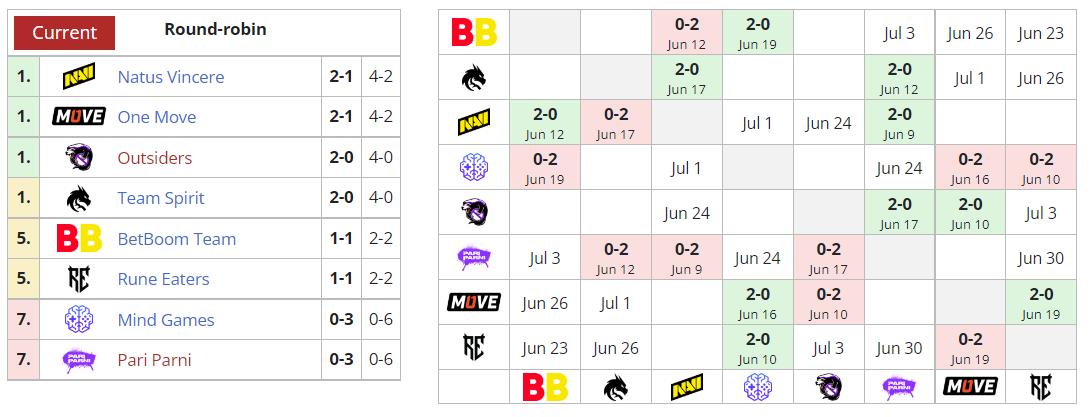Click NAVI 2-0 Jun 9 result cell
The height and width of the screenshot is (417, 1090).
pos(900,123)
